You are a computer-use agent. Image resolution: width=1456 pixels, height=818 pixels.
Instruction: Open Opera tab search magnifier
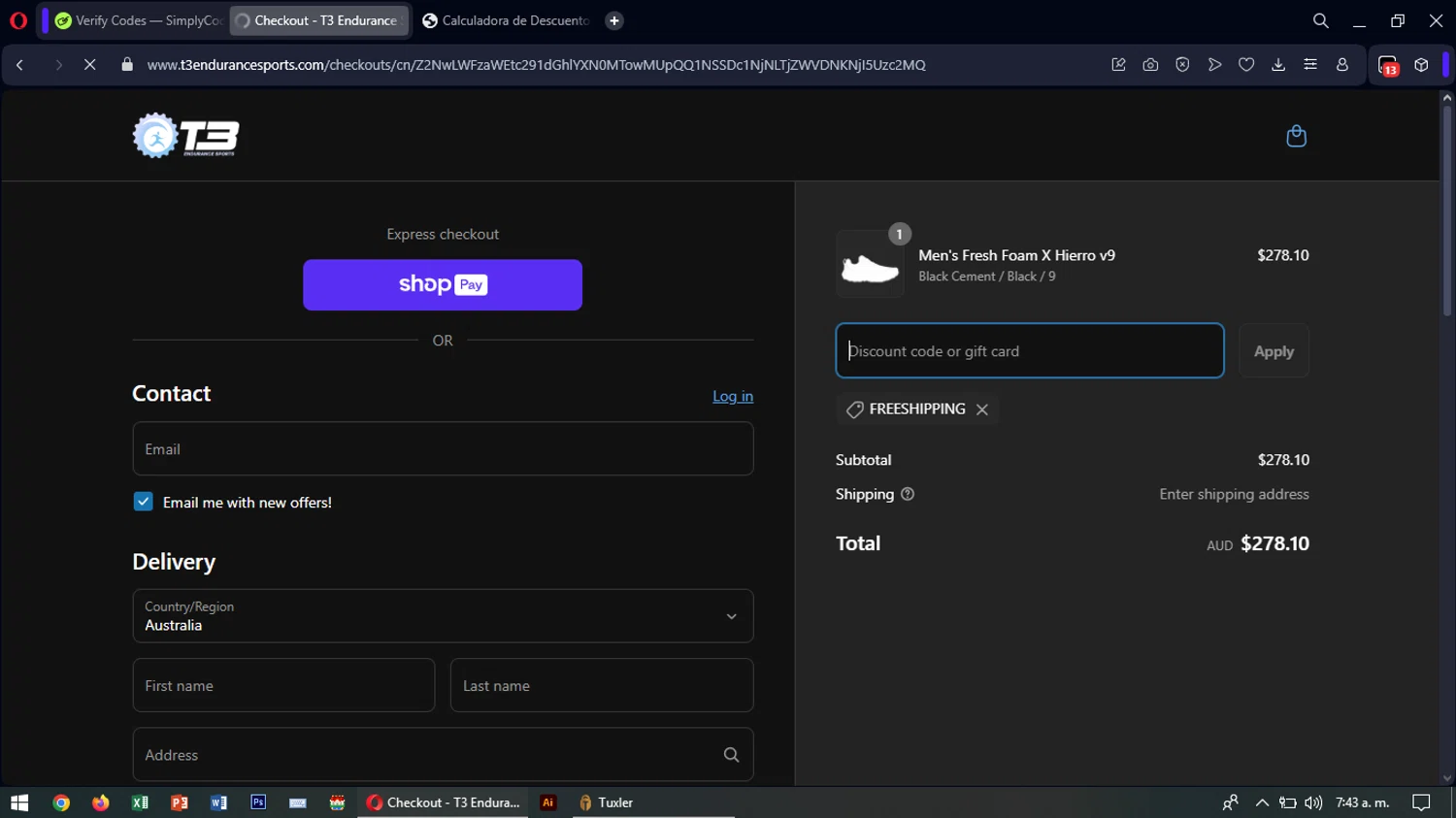[x=1320, y=20]
